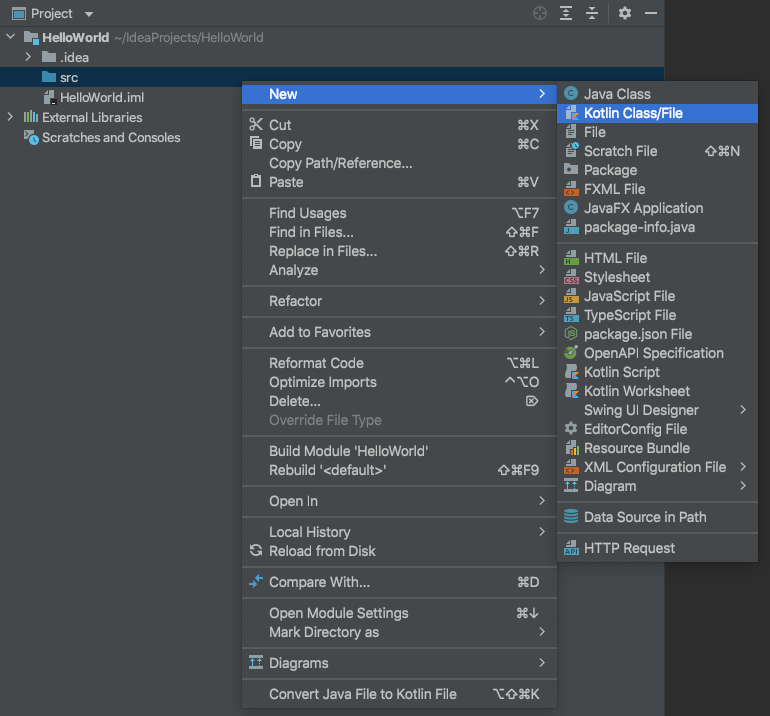
Task: Select Rebuild '<default>'
Action: (x=399, y=470)
